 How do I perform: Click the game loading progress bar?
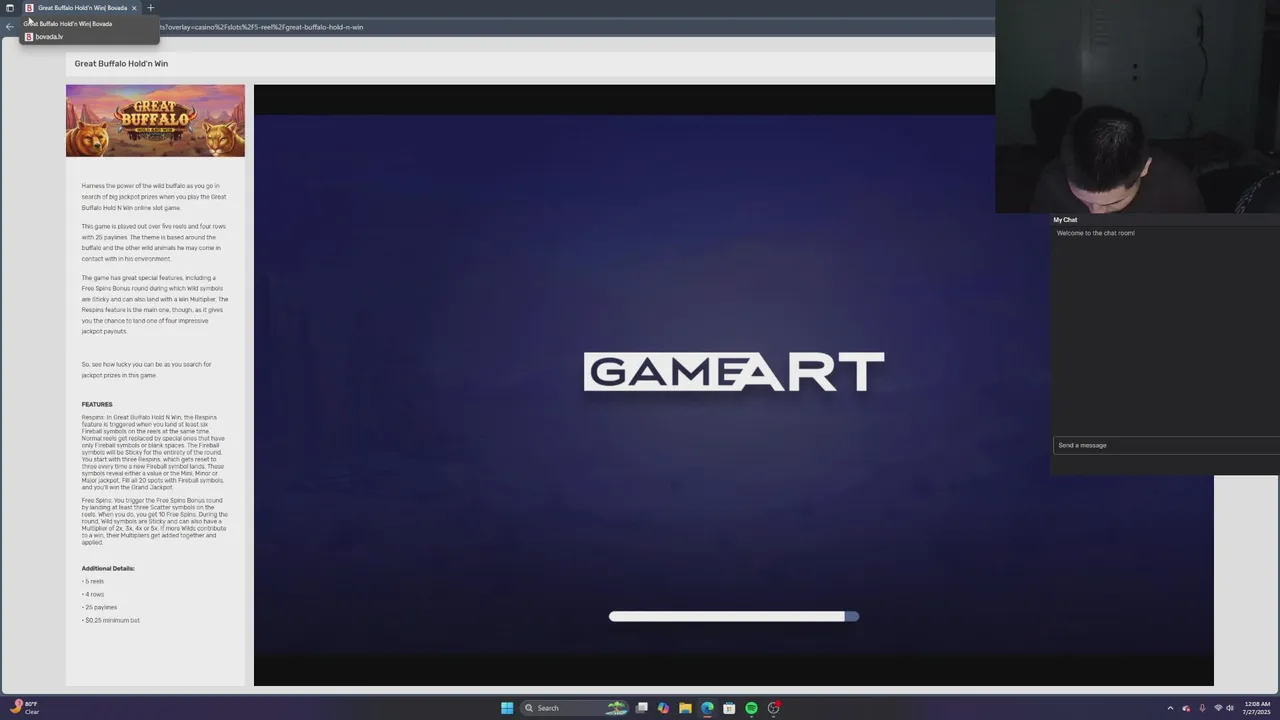(x=734, y=616)
